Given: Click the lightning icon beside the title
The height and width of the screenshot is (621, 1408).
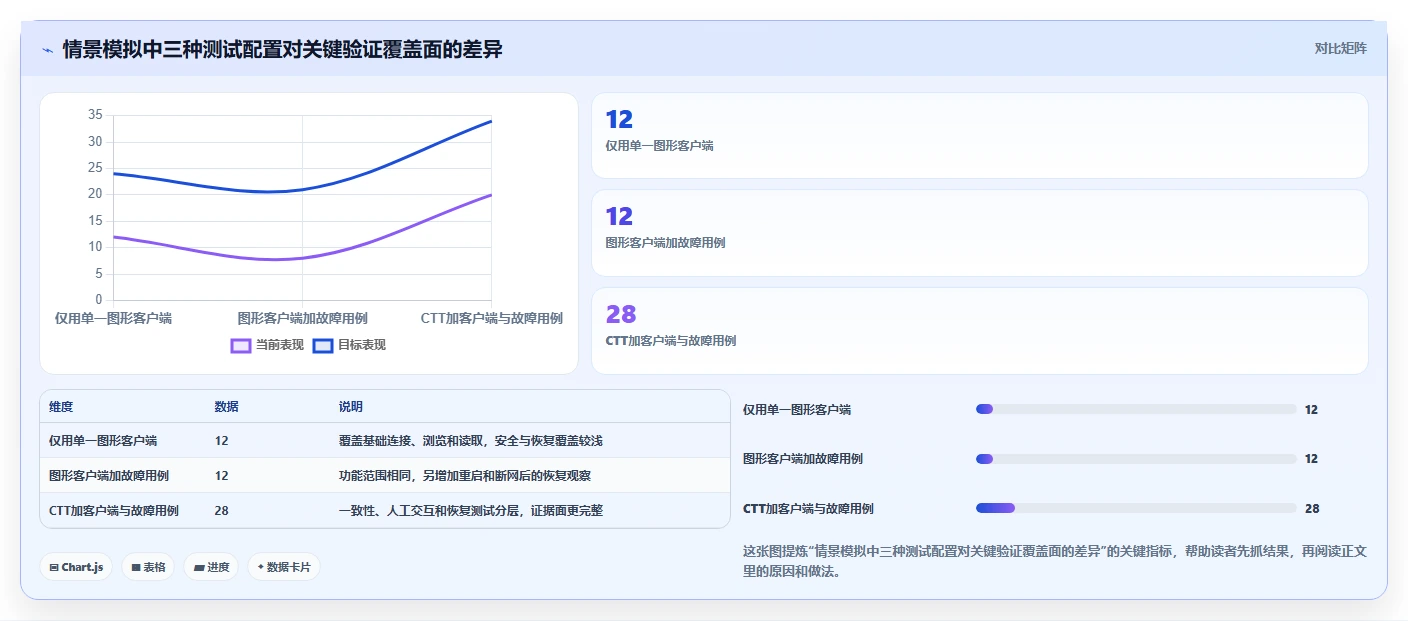Looking at the screenshot, I should pos(47,49).
